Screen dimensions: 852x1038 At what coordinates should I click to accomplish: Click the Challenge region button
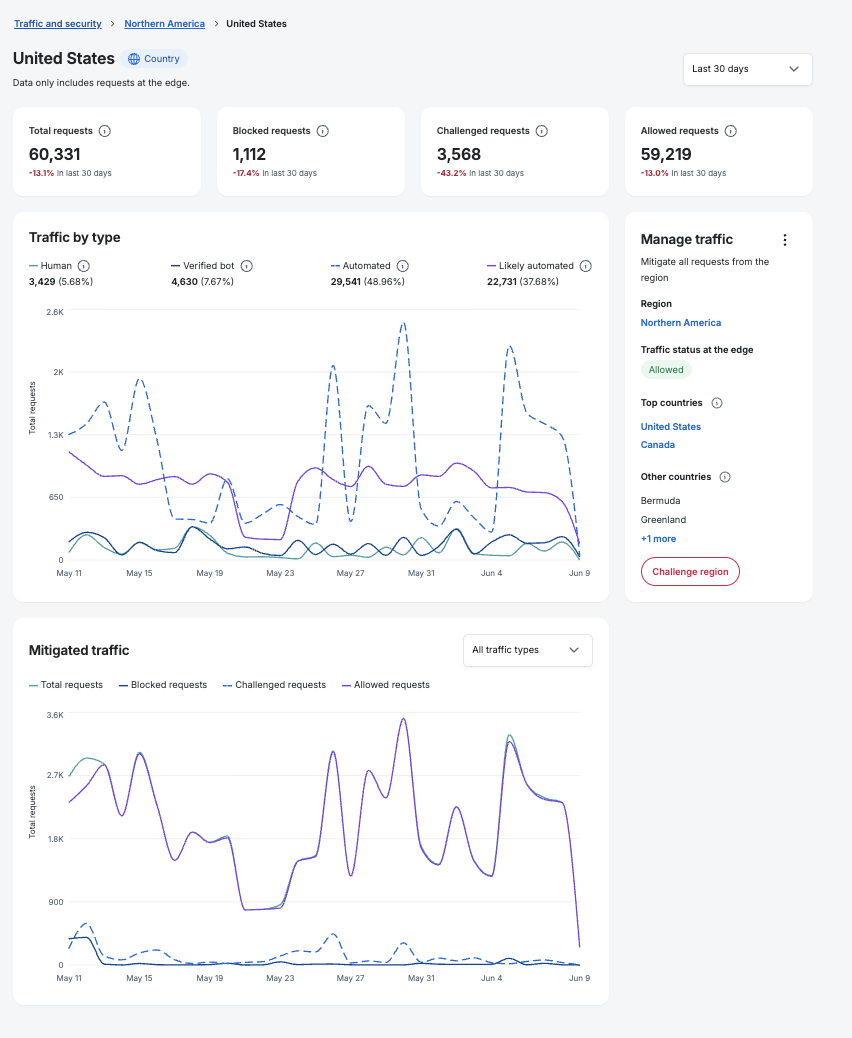point(690,572)
